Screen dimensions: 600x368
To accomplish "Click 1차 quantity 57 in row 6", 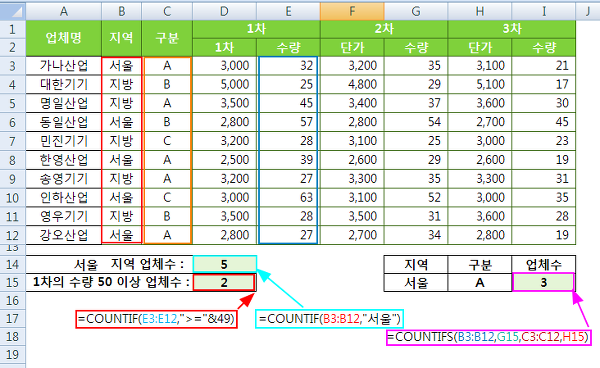I will click(288, 122).
